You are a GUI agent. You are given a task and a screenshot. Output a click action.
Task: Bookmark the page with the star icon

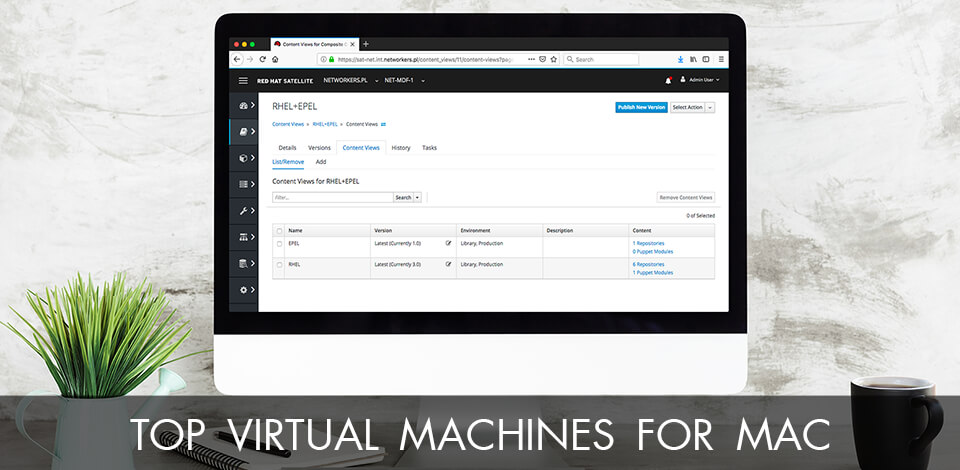click(555, 59)
